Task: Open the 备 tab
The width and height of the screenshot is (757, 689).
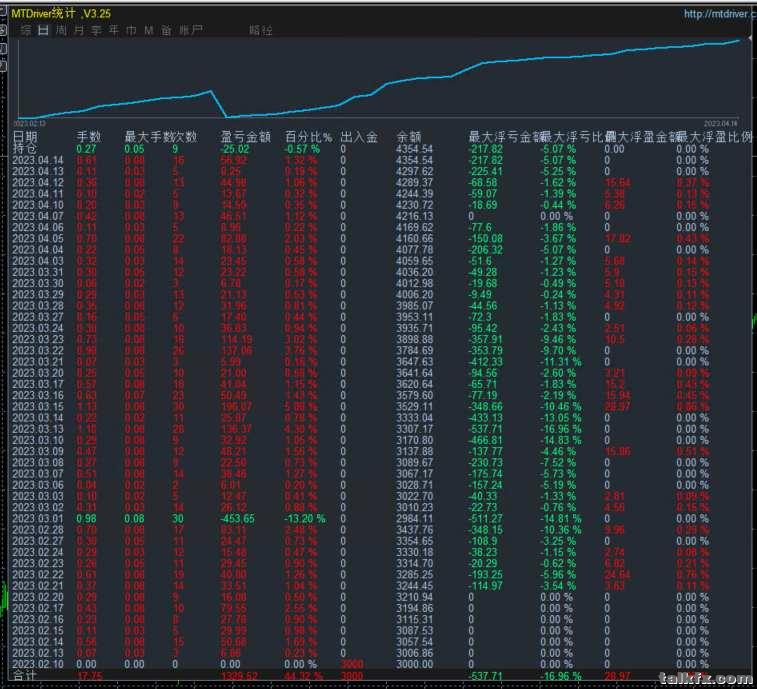Action: 166,30
